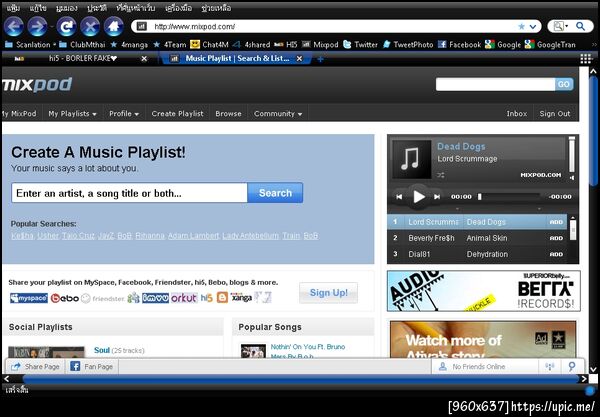Click the myspace share icon
The image size is (600, 417).
29,298
